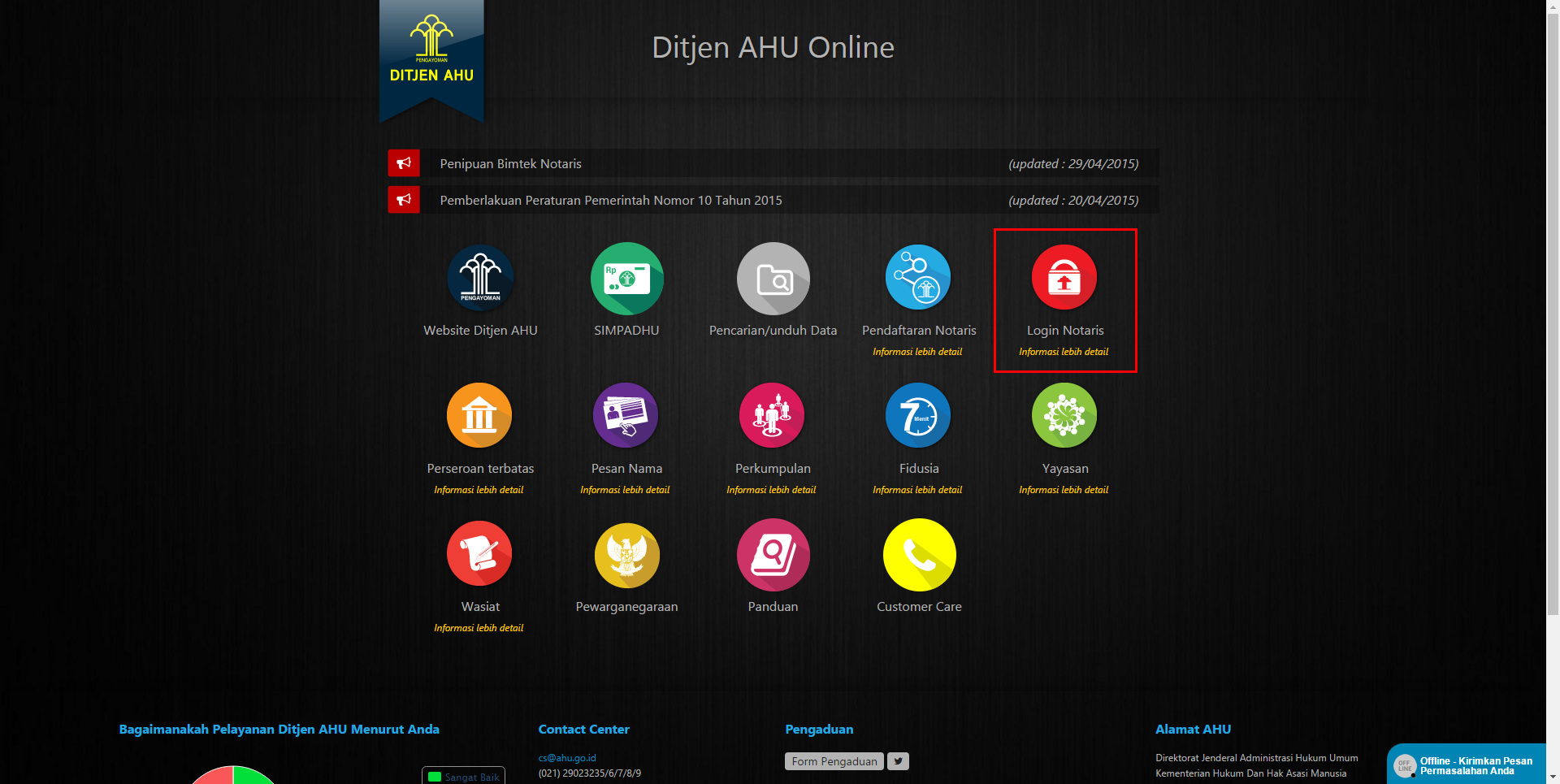Open Perseroan terbatas building icon
Viewport: 1560px width, 784px height.
(x=479, y=416)
